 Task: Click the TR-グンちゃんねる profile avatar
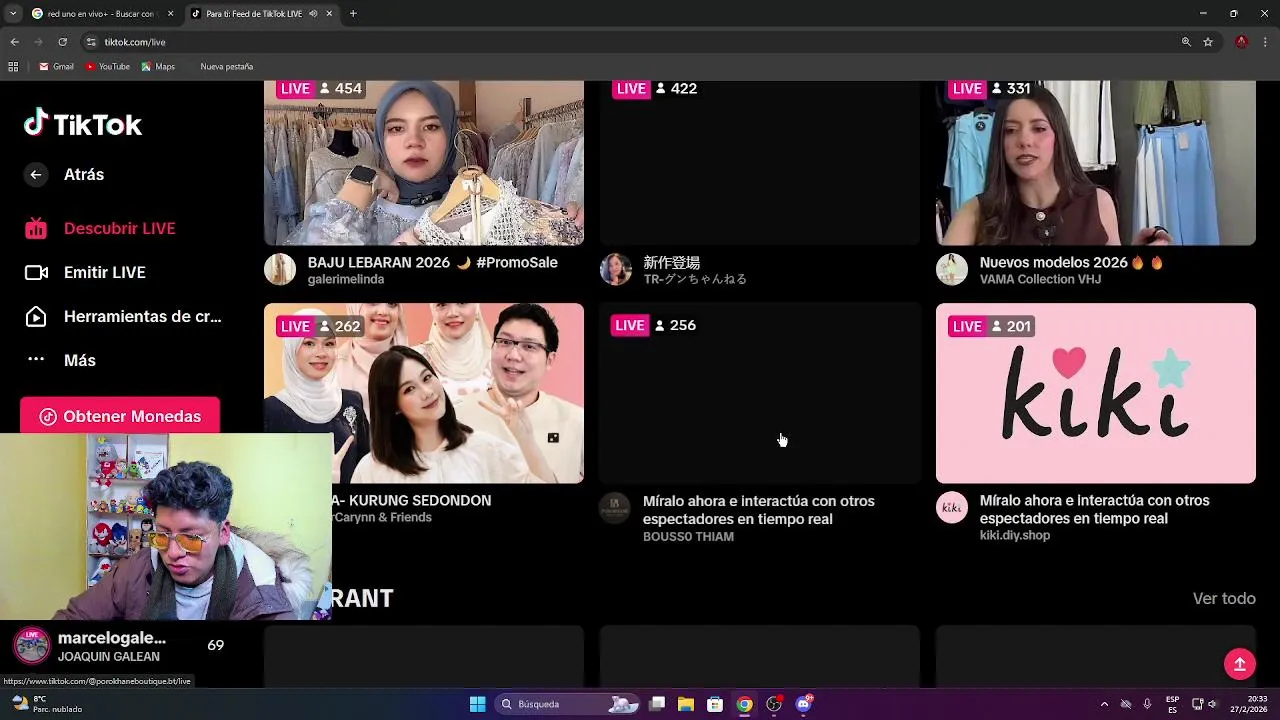pyautogui.click(x=616, y=270)
